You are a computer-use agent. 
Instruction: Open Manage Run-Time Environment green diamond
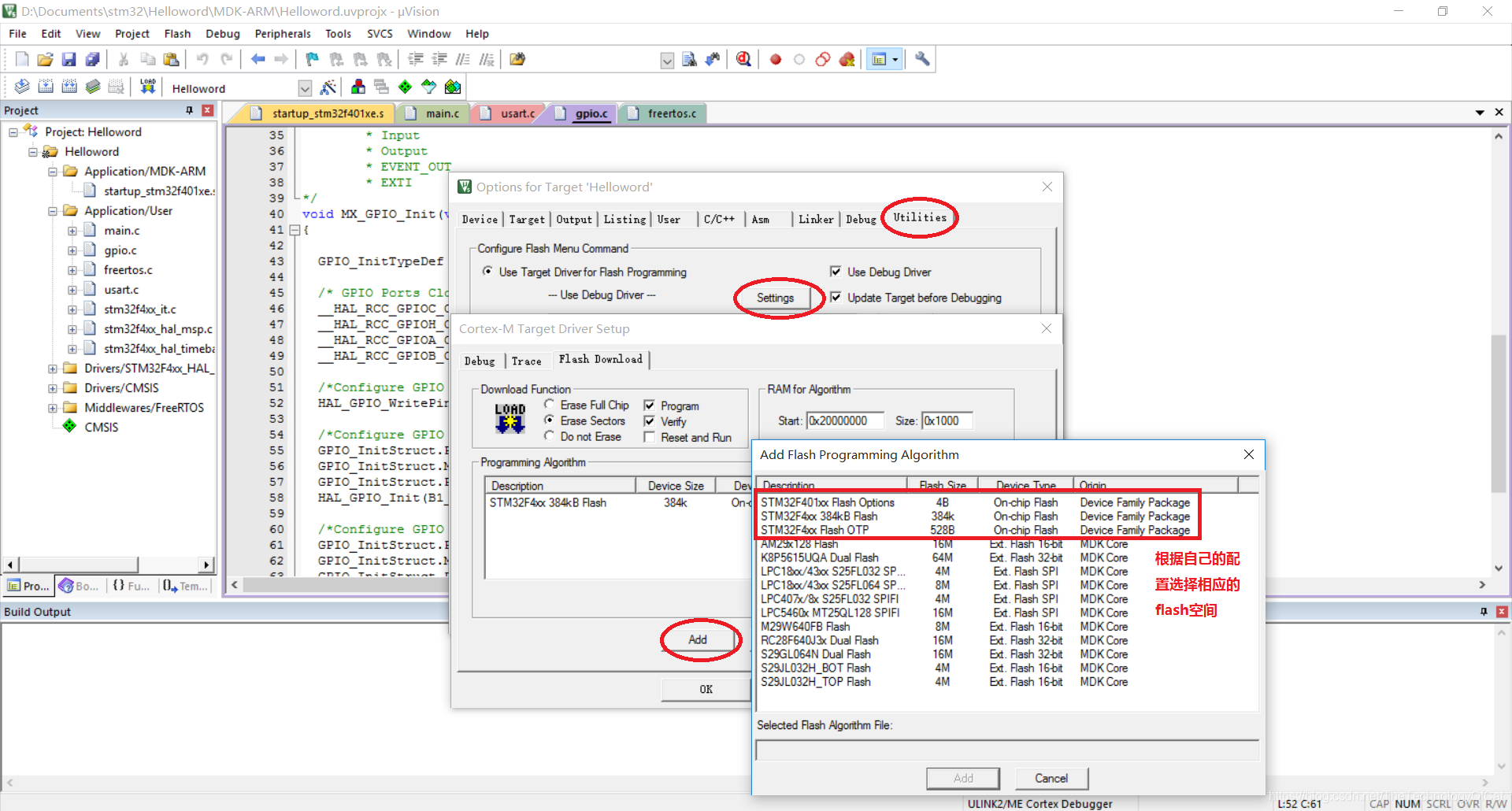coord(405,87)
